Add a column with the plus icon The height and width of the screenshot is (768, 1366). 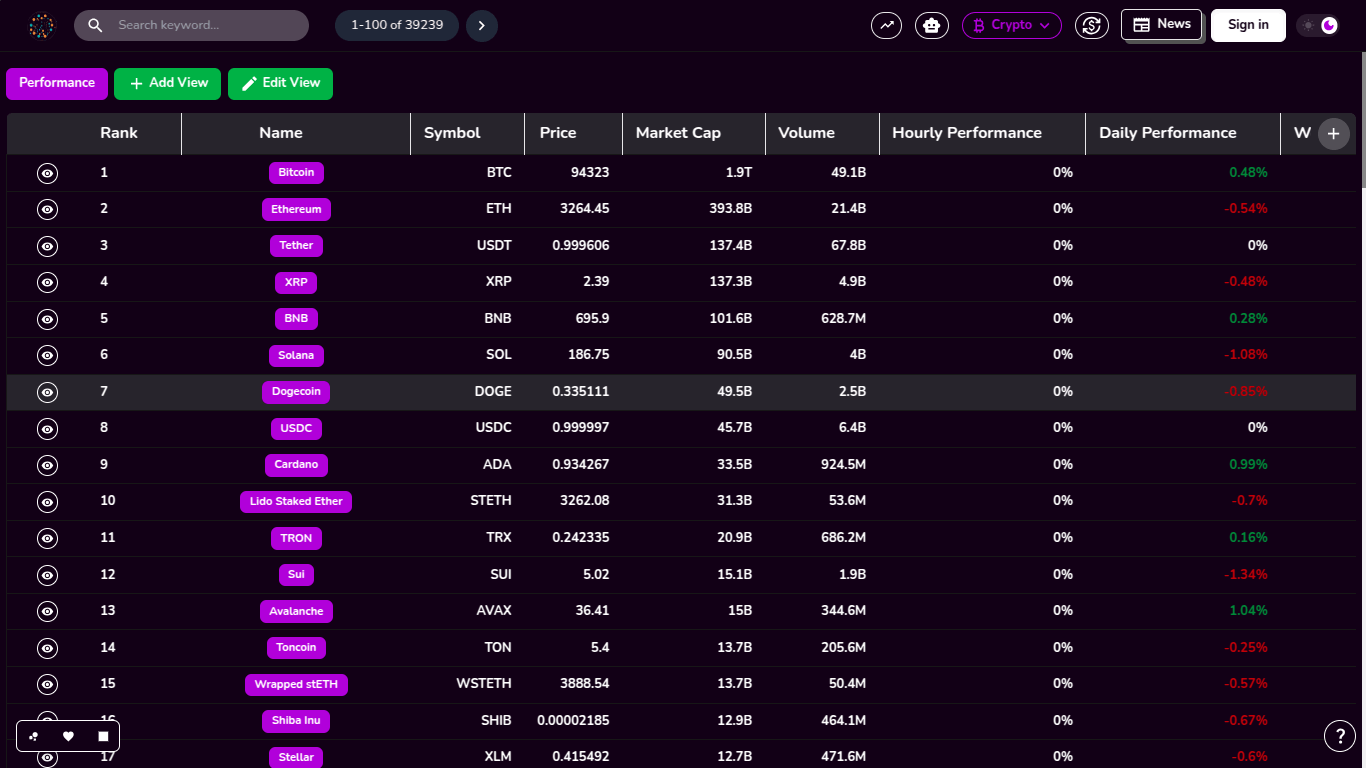1333,133
